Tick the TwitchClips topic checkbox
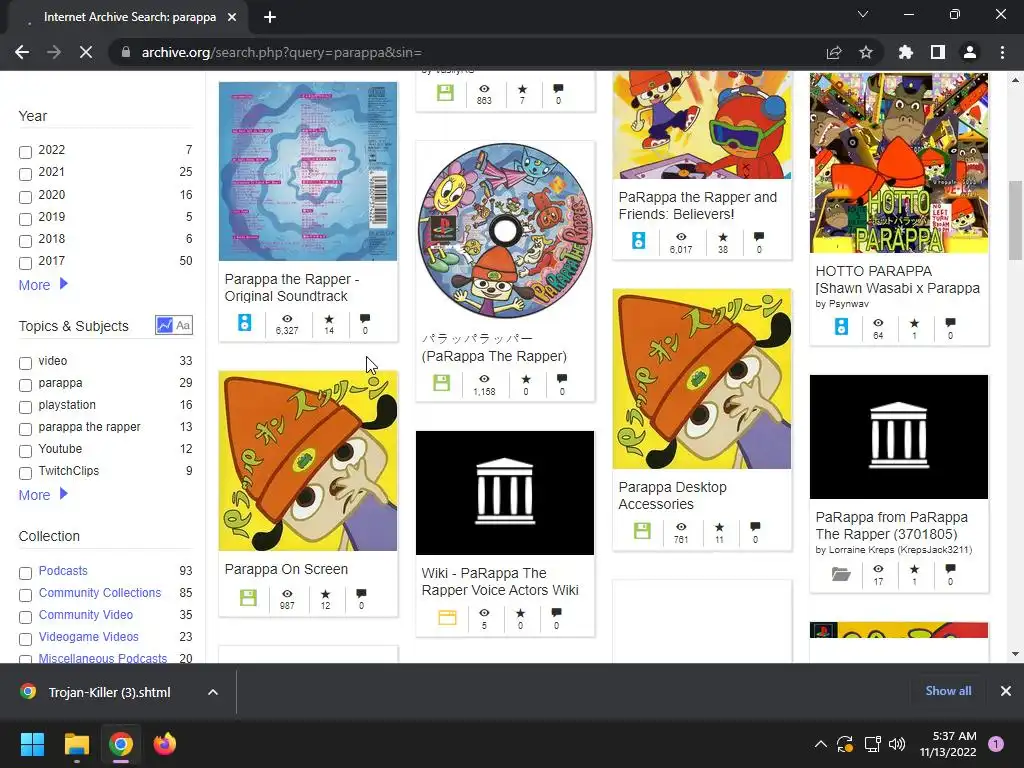The width and height of the screenshot is (1024, 768). [x=25, y=473]
